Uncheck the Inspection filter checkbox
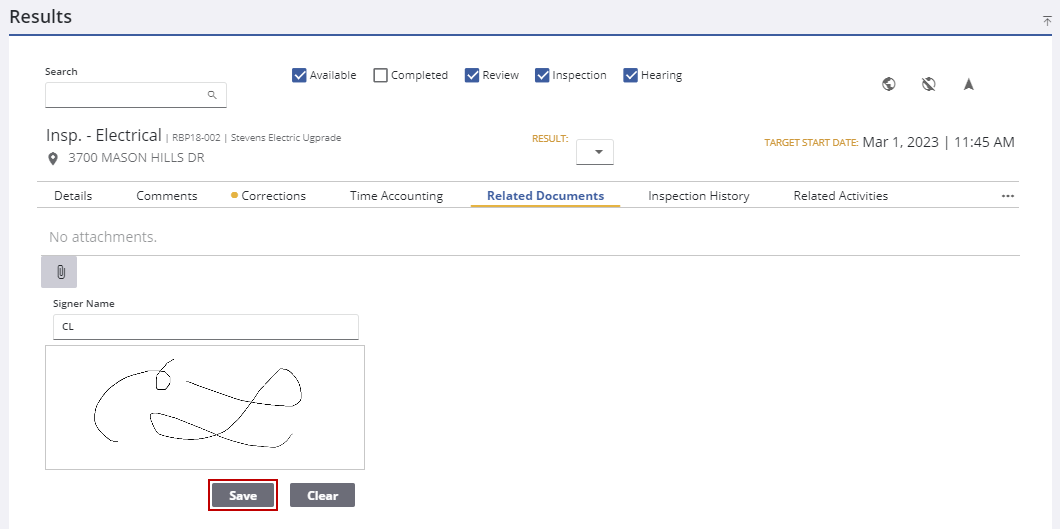This screenshot has height=529, width=1060. [542, 75]
